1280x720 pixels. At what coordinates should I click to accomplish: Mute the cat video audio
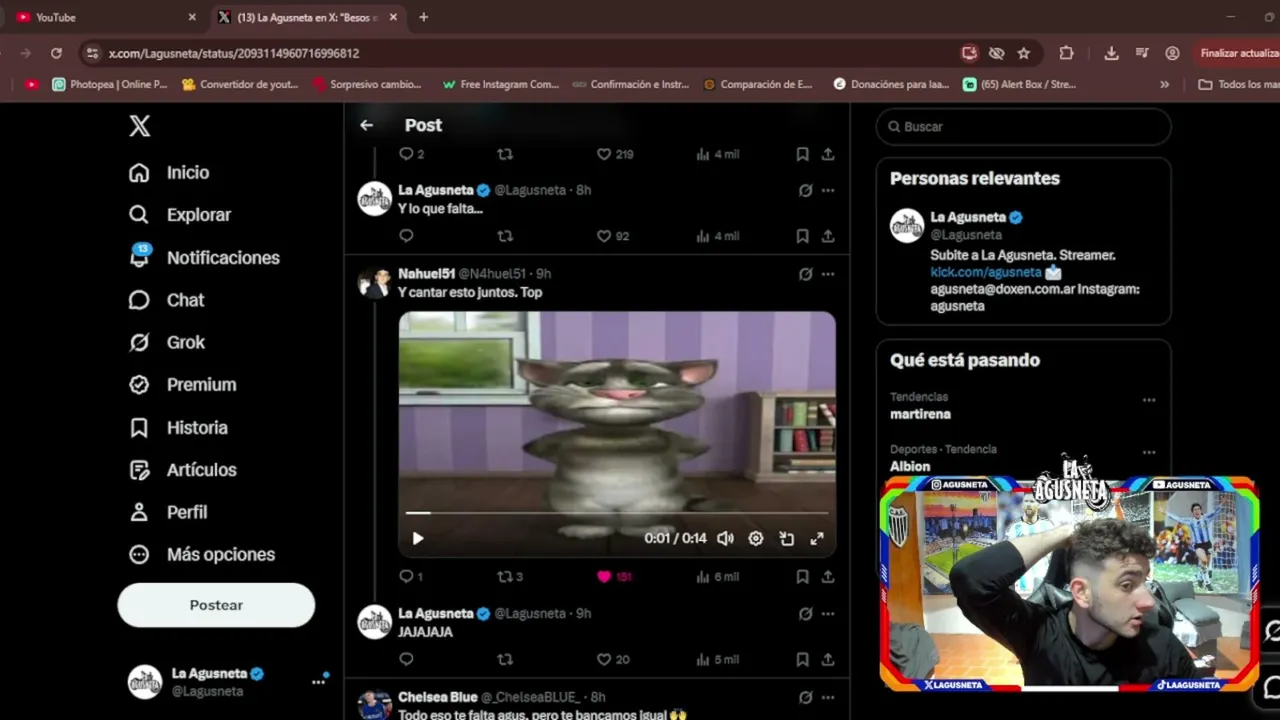click(725, 538)
